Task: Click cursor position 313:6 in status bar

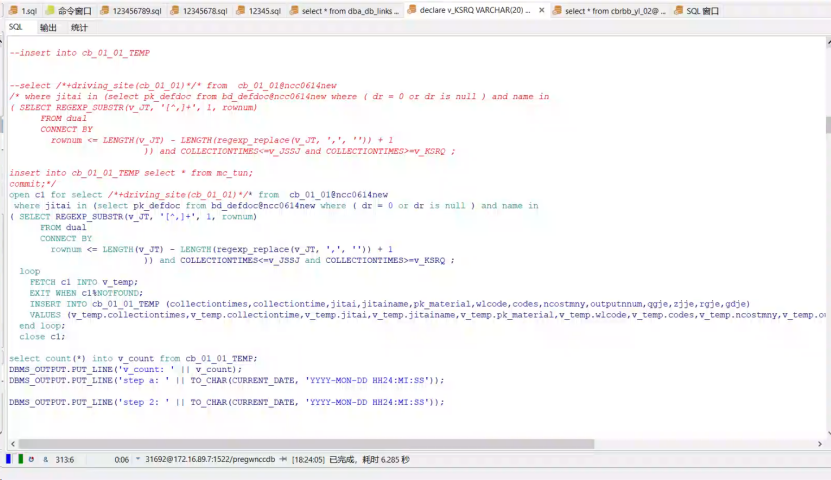Action: [65, 459]
